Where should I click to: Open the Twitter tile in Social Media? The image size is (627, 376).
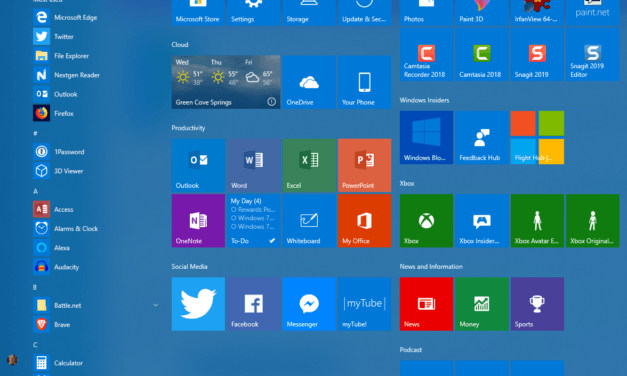point(198,304)
